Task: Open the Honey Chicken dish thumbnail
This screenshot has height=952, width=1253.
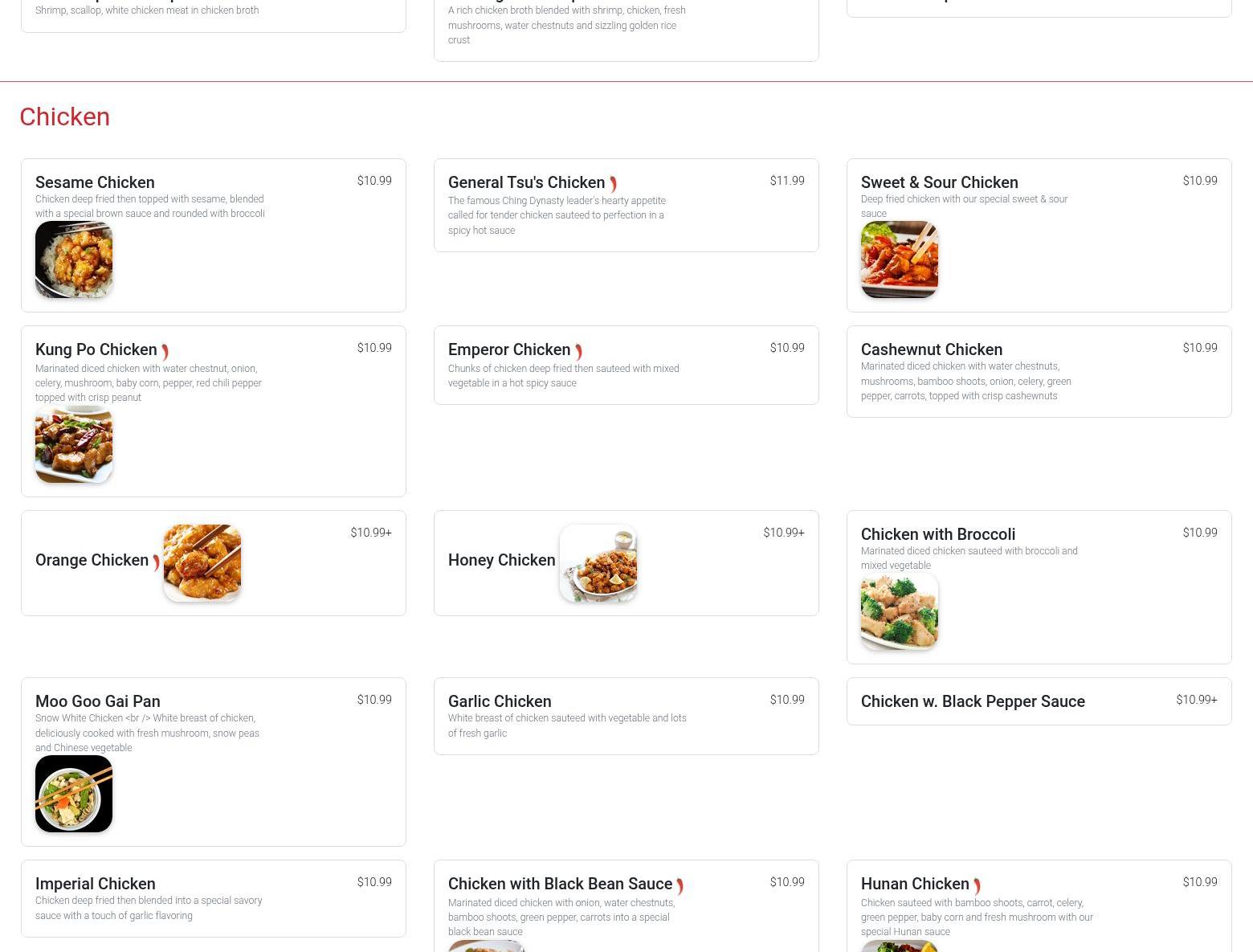Action: pos(598,563)
